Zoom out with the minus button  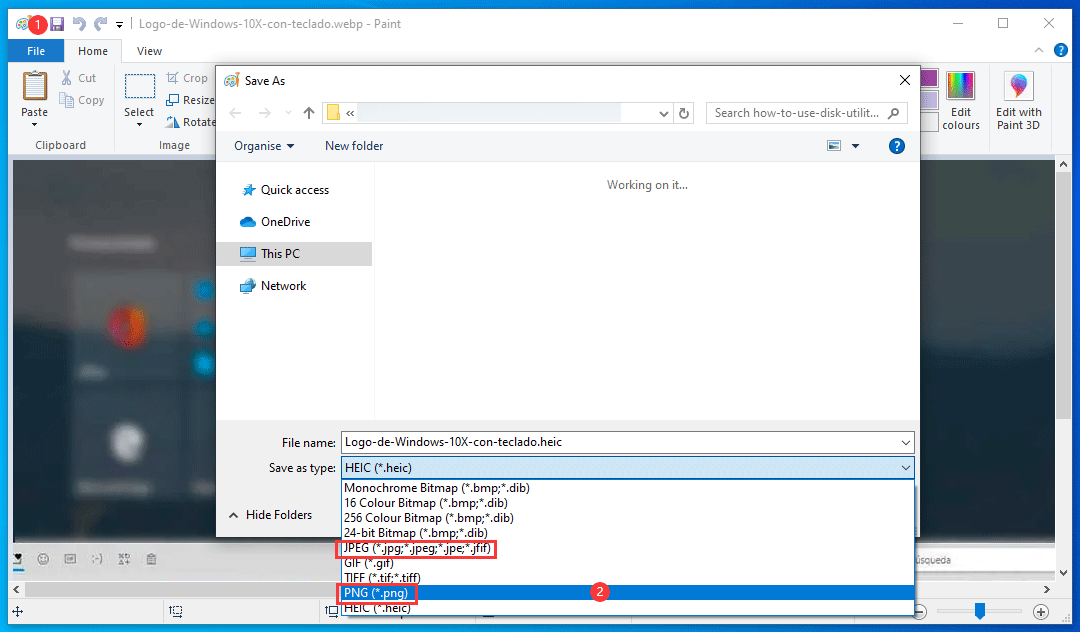(x=920, y=611)
